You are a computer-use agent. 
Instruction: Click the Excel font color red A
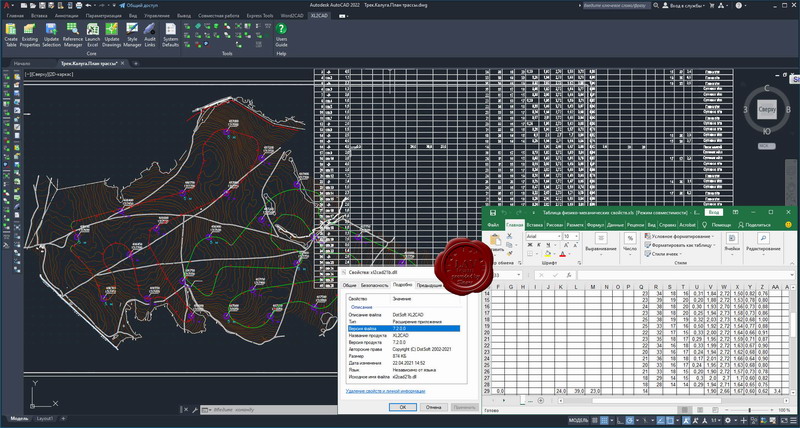[562, 254]
